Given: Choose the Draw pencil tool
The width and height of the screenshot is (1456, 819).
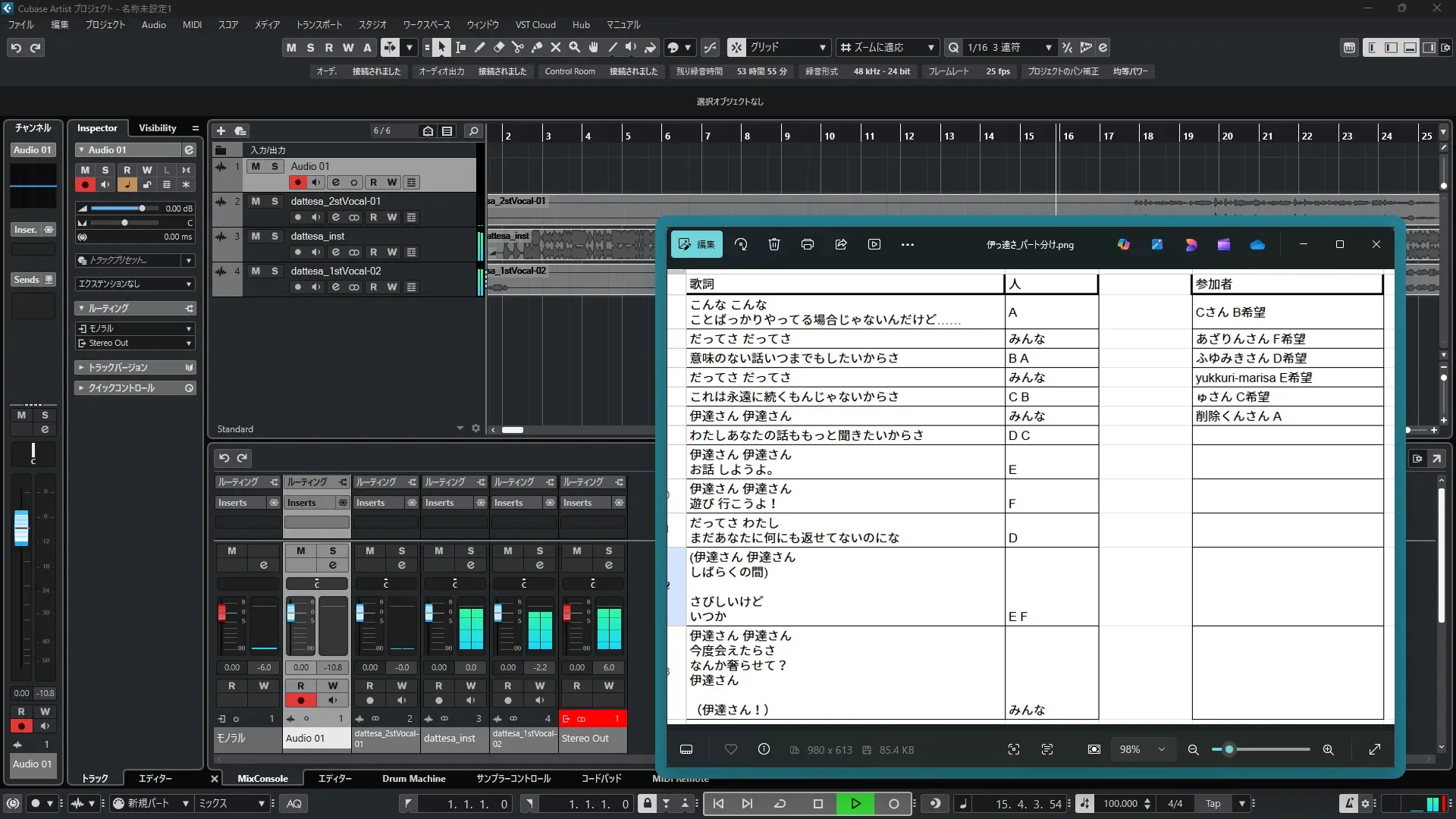Looking at the screenshot, I should 480,48.
